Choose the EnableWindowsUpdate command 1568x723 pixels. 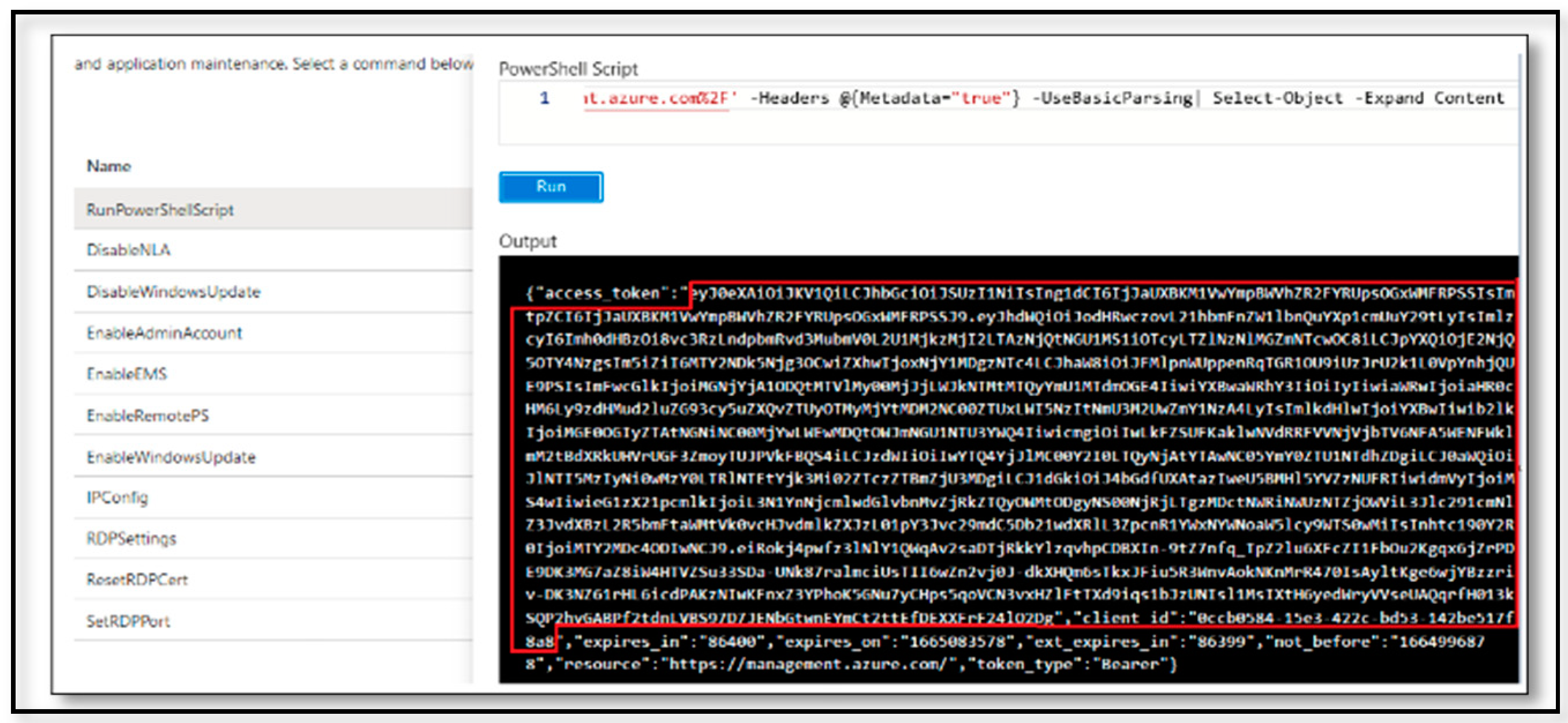[x=171, y=457]
